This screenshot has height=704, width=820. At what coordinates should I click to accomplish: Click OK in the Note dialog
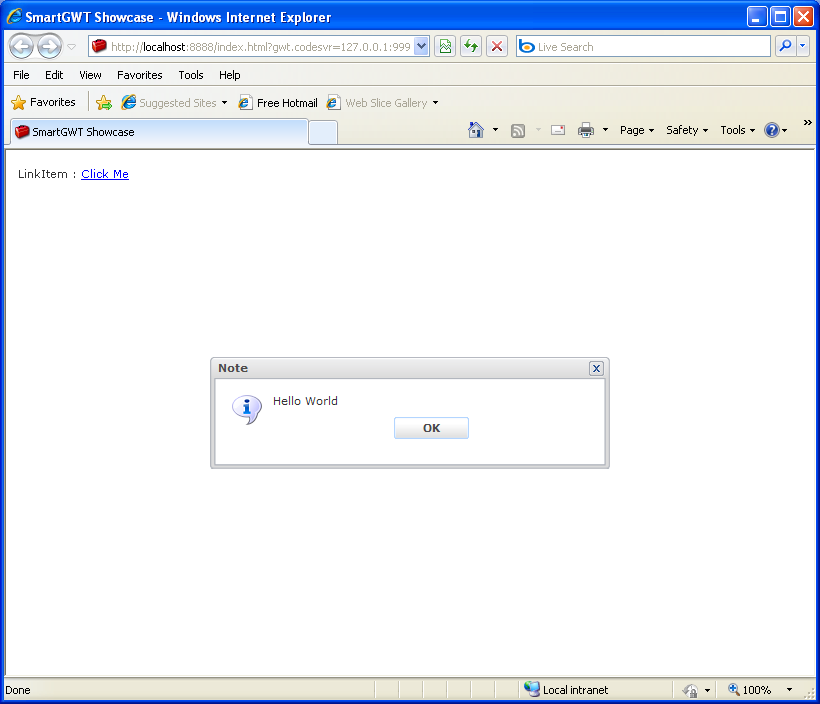(431, 428)
